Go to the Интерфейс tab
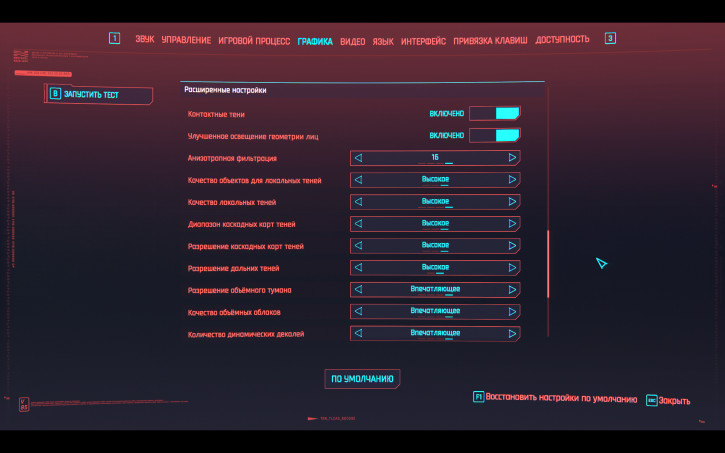725x453 pixels. coord(423,42)
